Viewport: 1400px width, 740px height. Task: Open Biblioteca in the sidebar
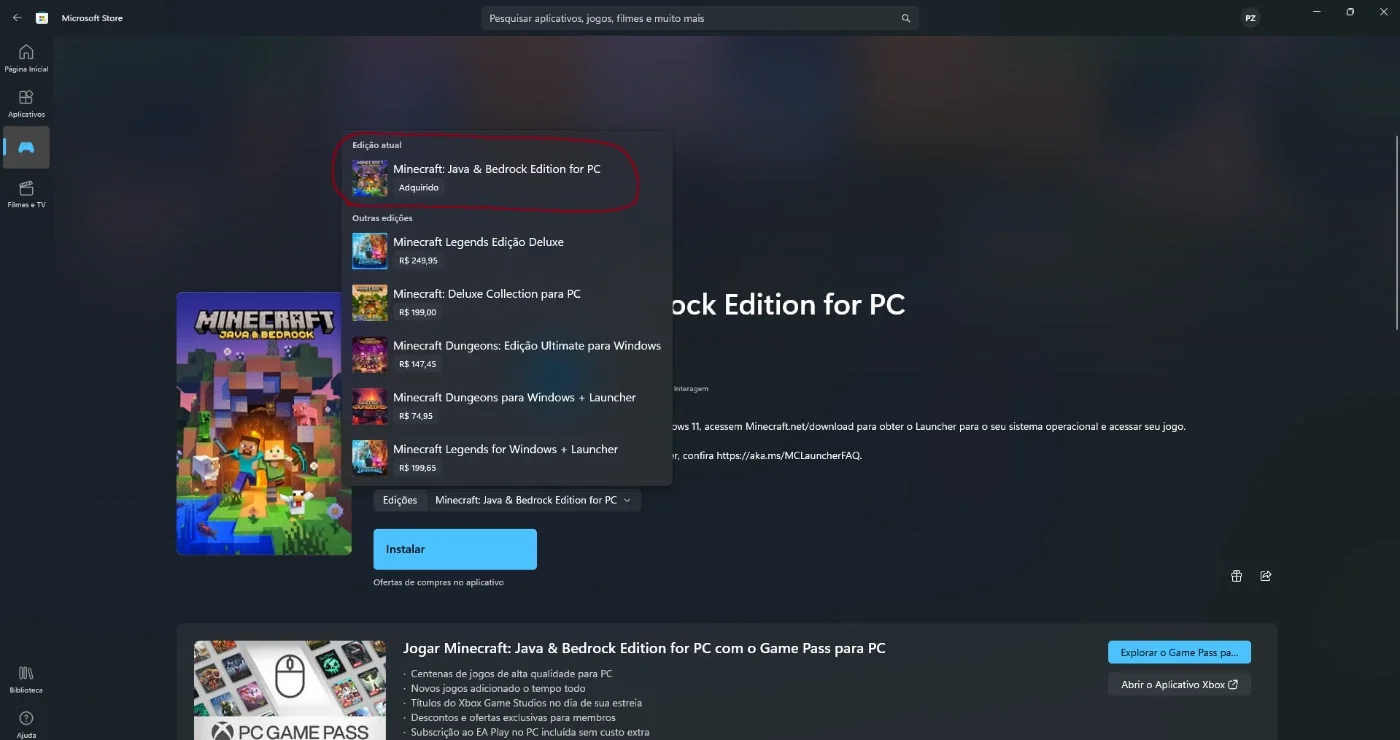(x=26, y=680)
